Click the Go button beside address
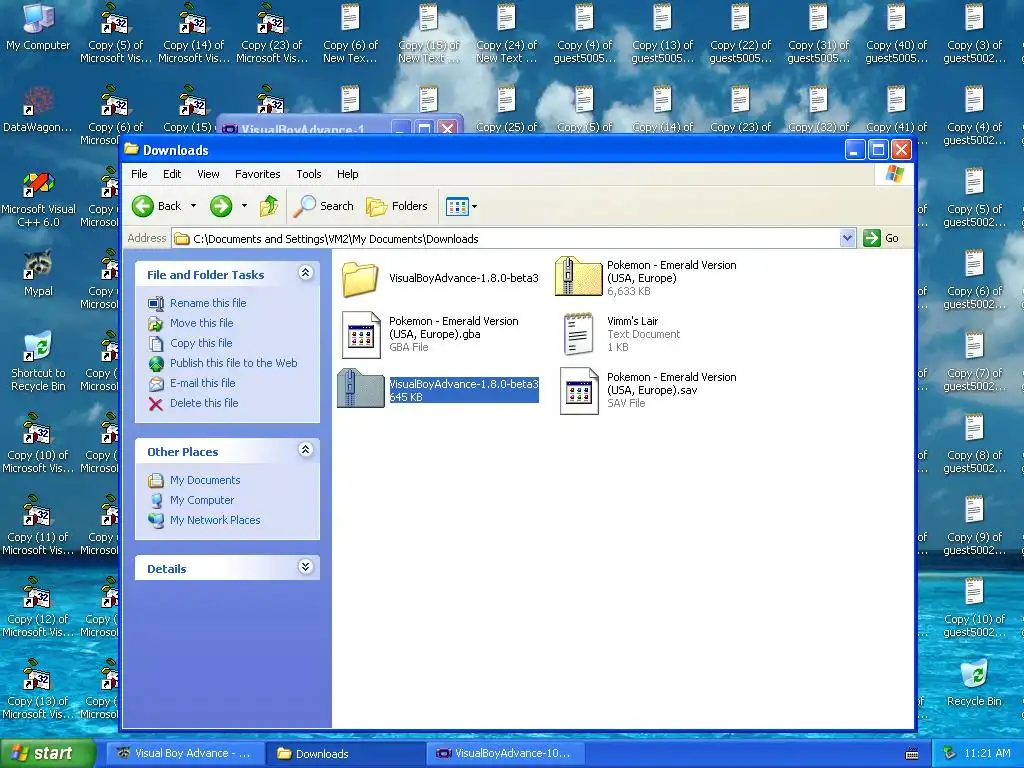The height and width of the screenshot is (768, 1024). tap(881, 238)
